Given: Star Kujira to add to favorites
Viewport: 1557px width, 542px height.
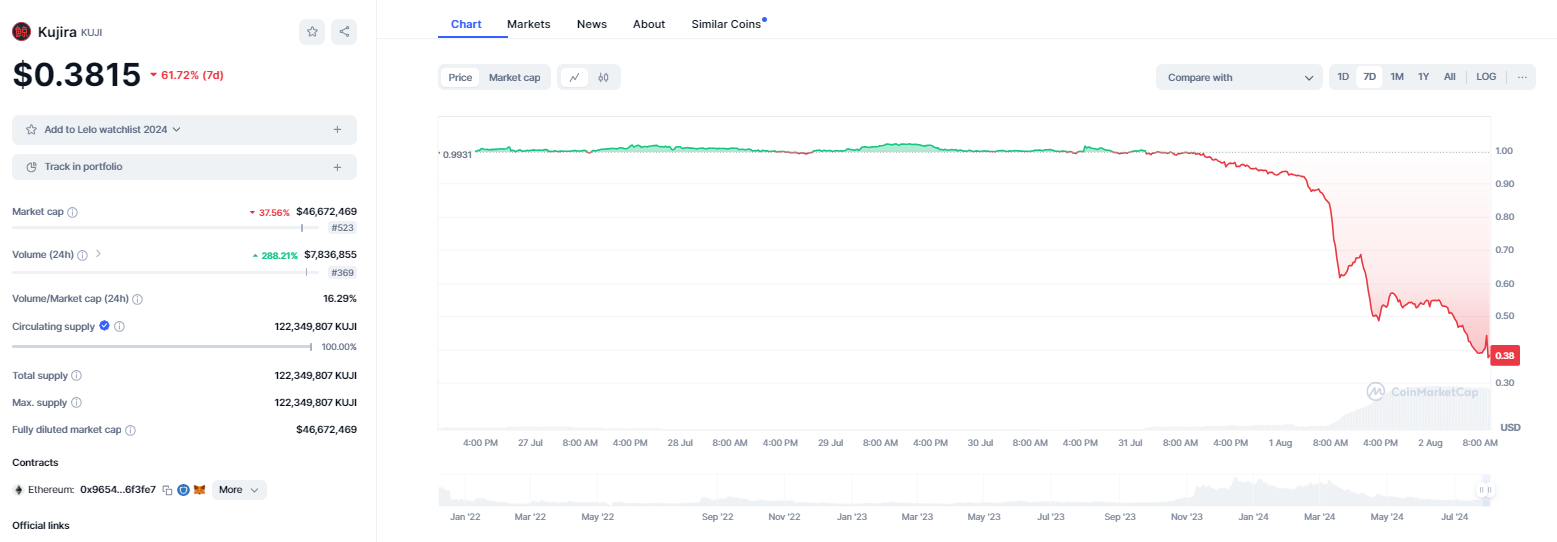Looking at the screenshot, I should coord(312,32).
